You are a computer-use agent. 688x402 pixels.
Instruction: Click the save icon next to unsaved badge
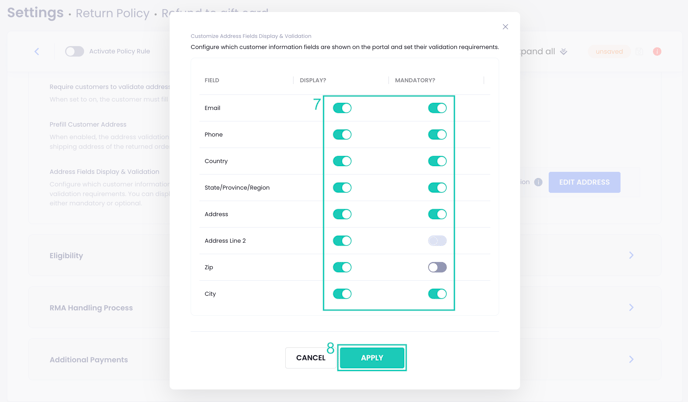pyautogui.click(x=640, y=51)
